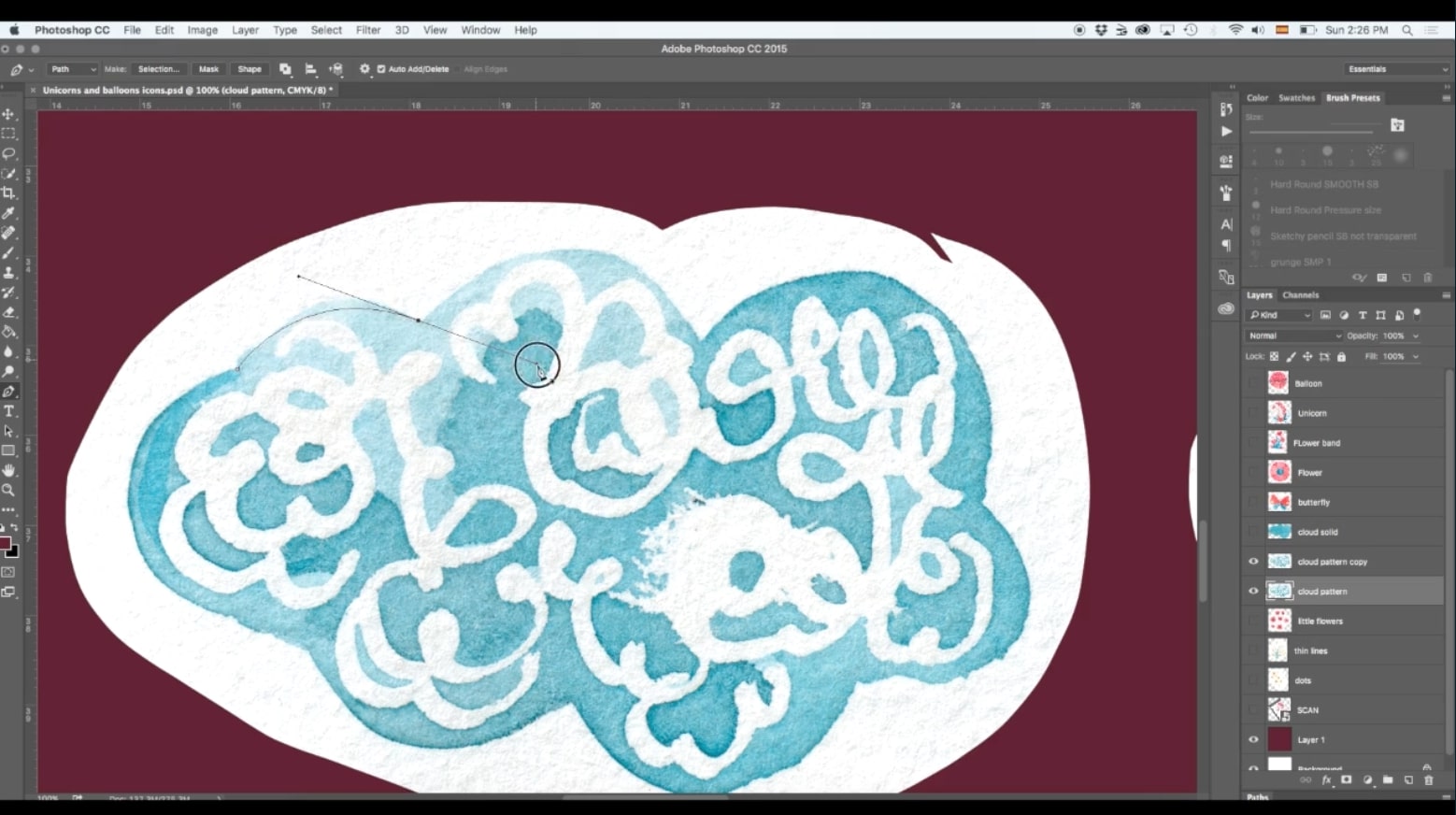This screenshot has height=815, width=1456.
Task: Switch to the Channels tab
Action: [1300, 294]
